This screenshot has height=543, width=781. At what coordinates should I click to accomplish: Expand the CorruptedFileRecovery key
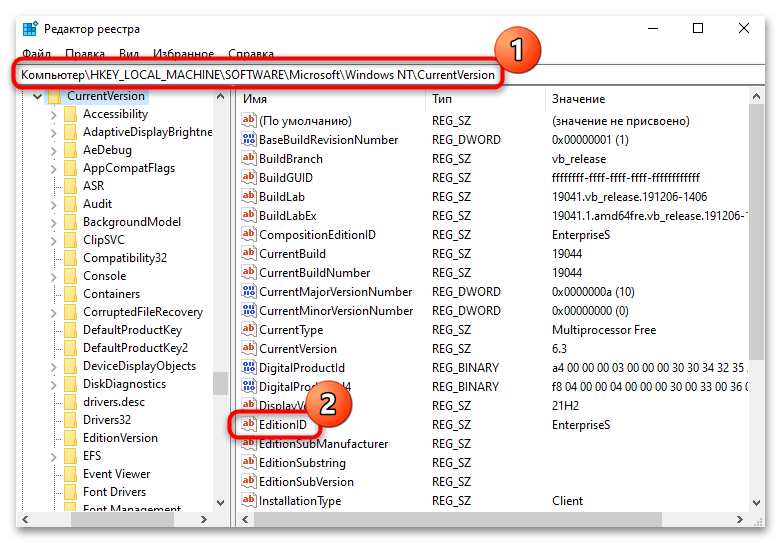pos(54,312)
